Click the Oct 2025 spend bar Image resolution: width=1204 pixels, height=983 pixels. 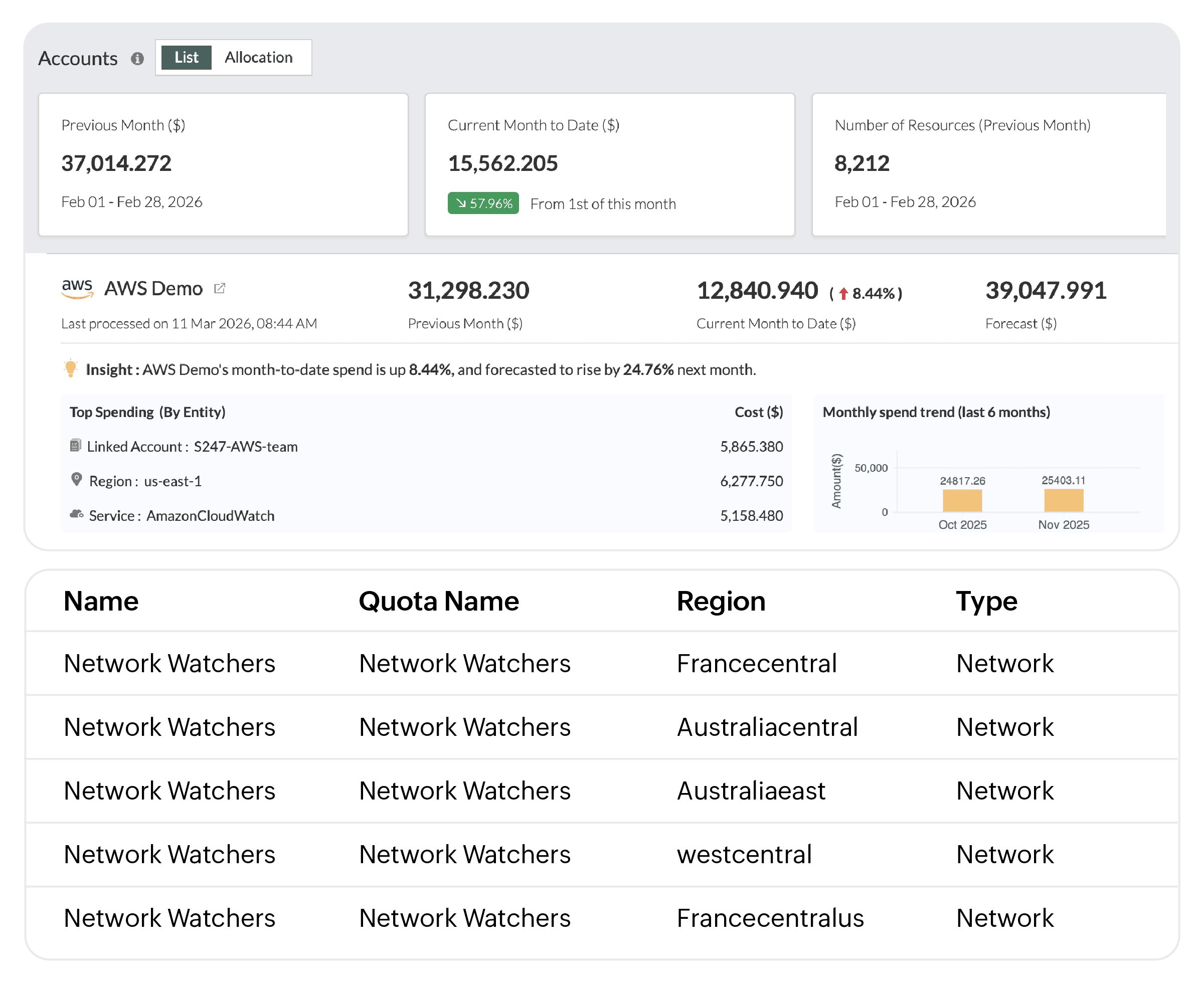coord(962,501)
